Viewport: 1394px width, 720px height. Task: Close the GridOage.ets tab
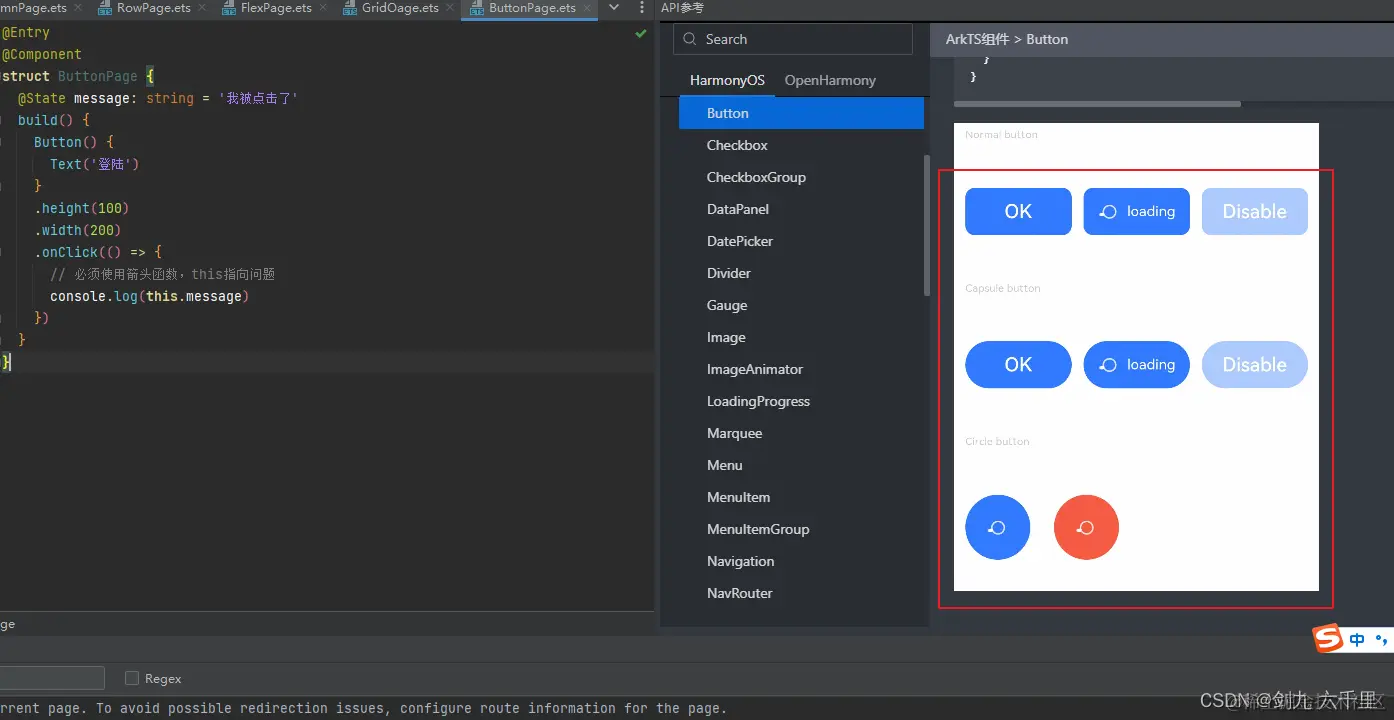tap(450, 8)
